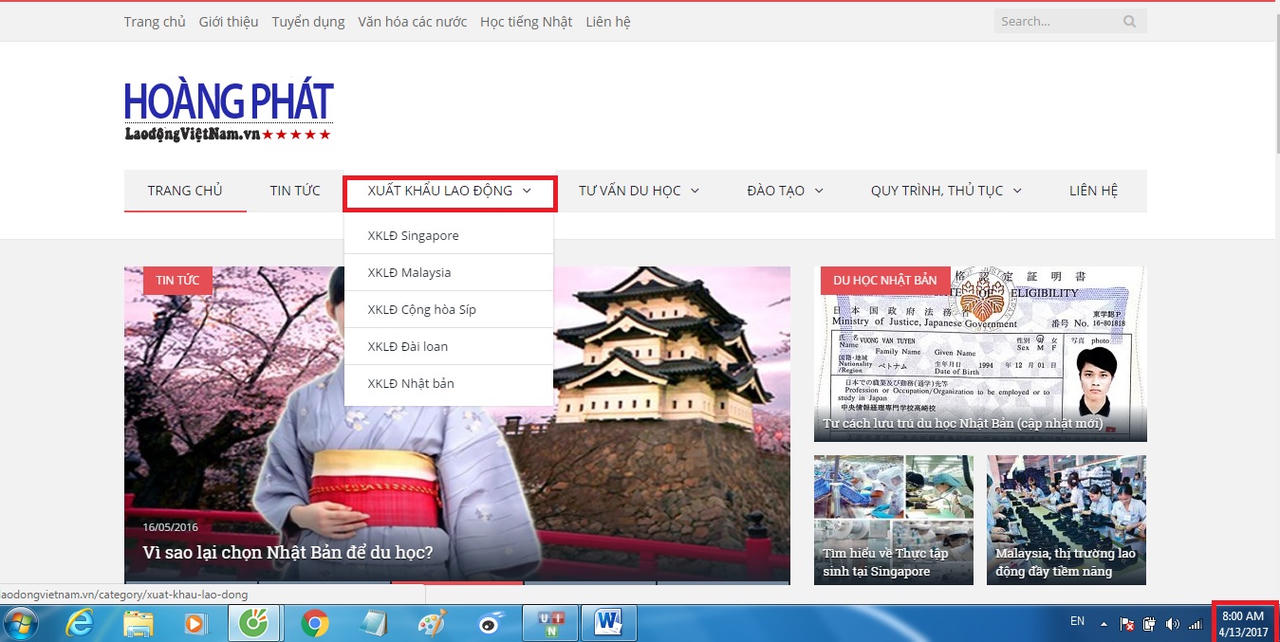Open Microsoft Word from the taskbar
The image size is (1280, 642).
coord(608,623)
